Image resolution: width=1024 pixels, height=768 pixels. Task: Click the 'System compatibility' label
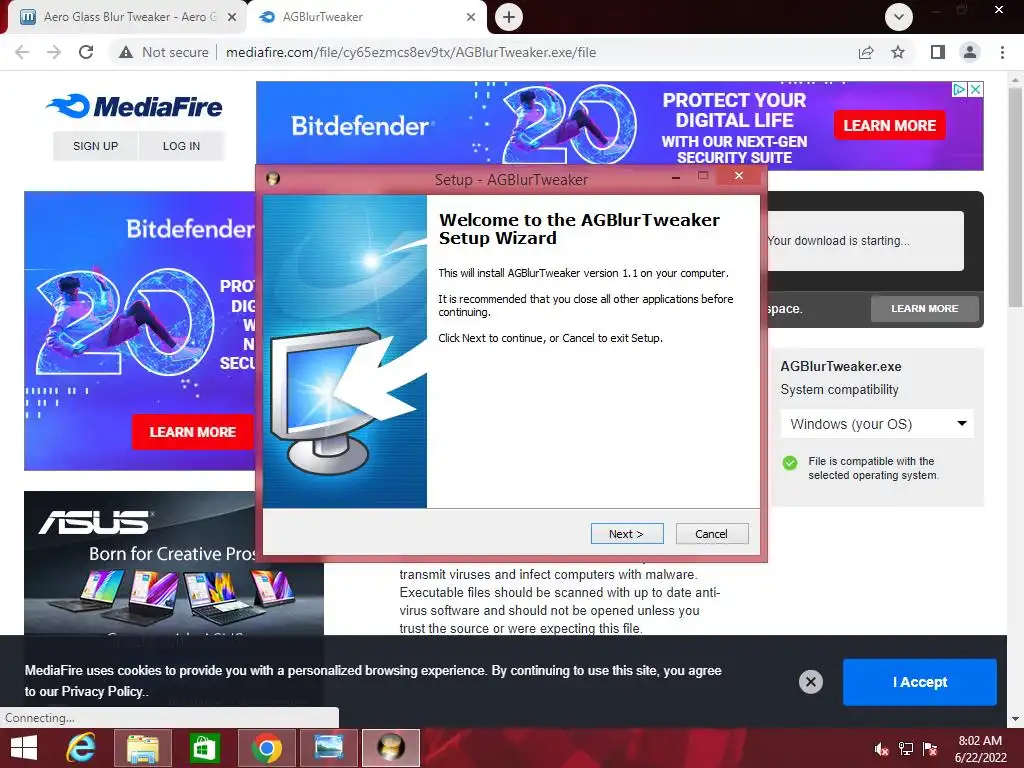click(x=839, y=389)
